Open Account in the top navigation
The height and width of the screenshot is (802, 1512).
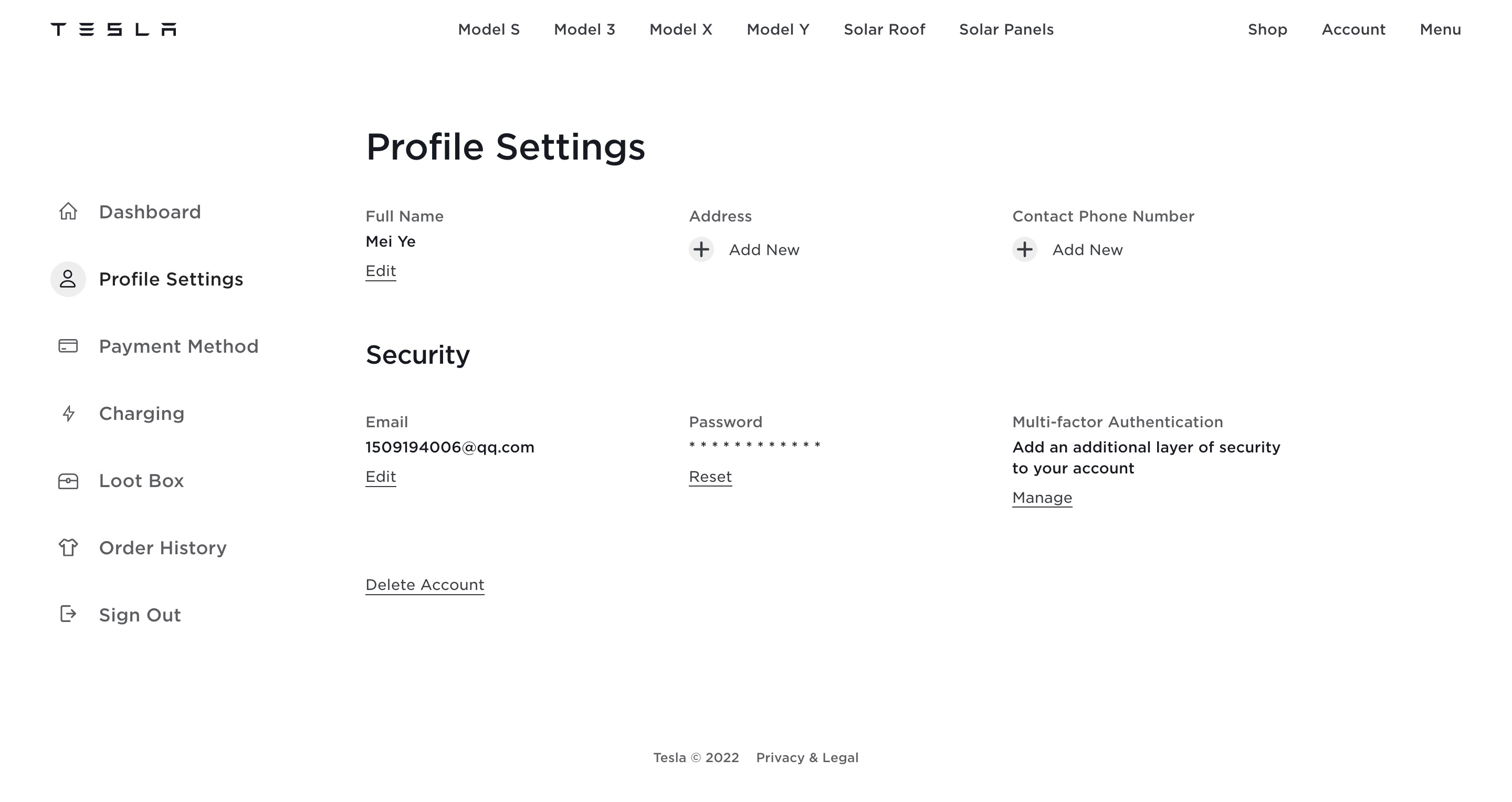pyautogui.click(x=1353, y=29)
